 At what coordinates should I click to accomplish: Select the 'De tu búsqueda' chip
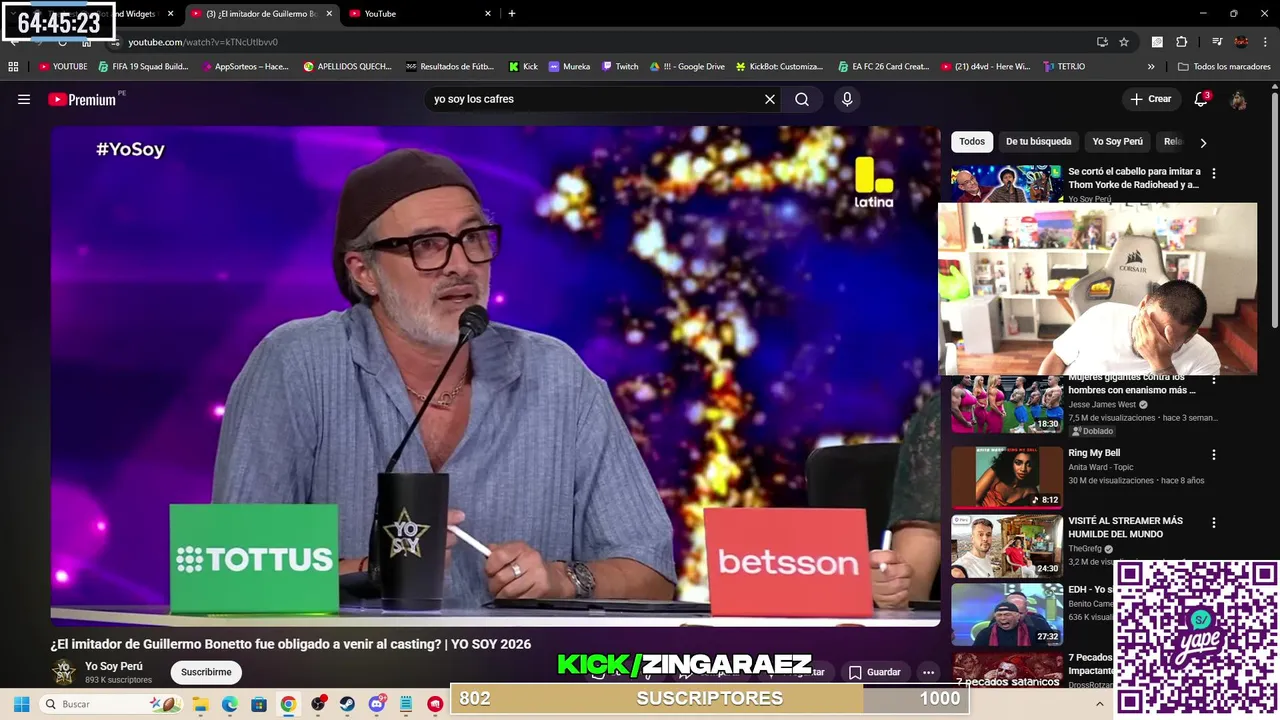click(x=1038, y=142)
